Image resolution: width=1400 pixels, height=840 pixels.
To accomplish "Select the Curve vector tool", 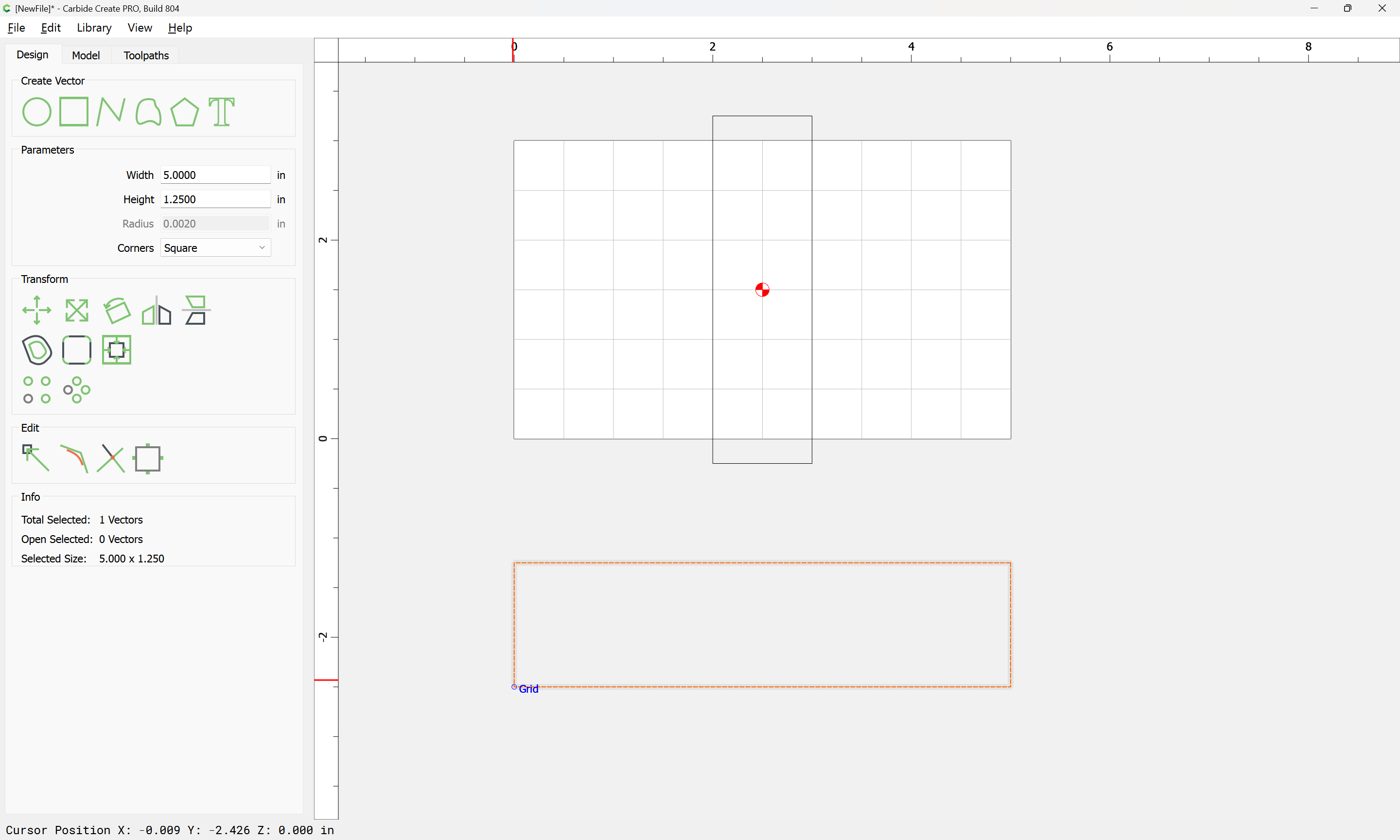I will pos(148,111).
